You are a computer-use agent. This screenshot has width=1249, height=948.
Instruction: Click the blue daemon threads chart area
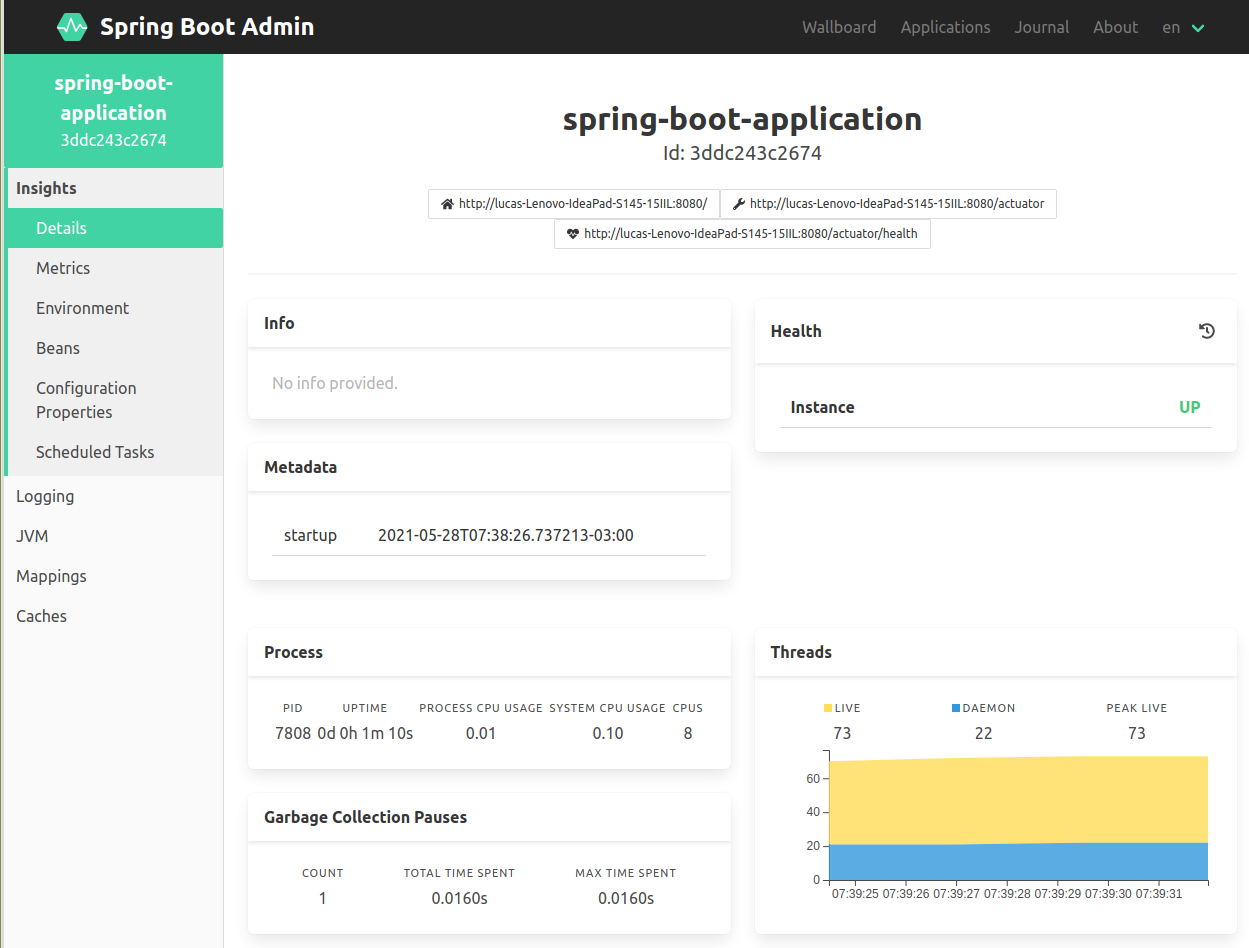(x=1018, y=862)
